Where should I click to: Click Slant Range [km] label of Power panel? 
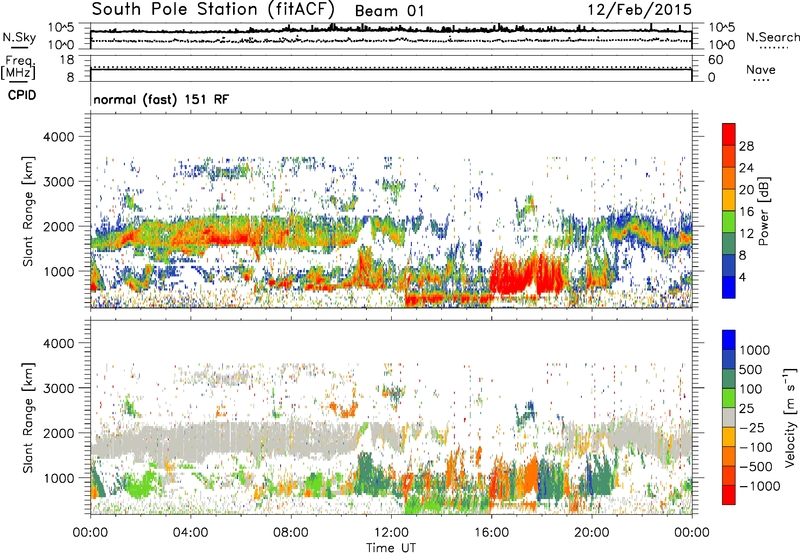tap(28, 211)
